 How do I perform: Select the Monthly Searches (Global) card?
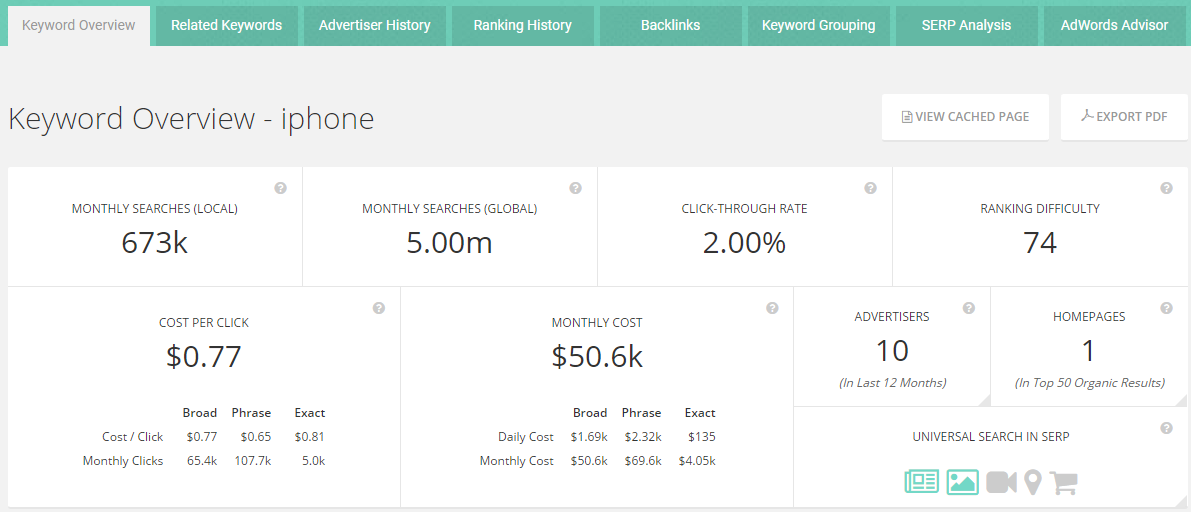tap(450, 226)
